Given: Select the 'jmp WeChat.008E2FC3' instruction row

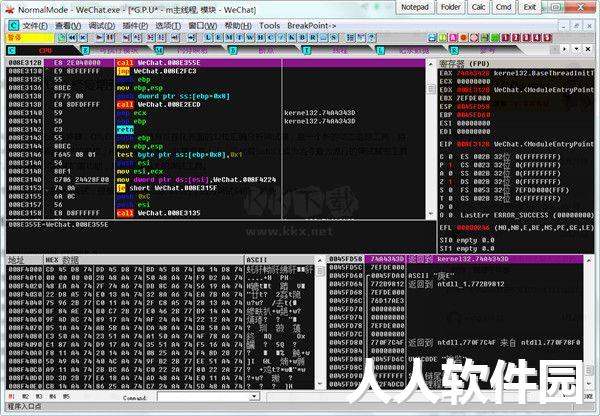Looking at the screenshot, I should [215, 71].
